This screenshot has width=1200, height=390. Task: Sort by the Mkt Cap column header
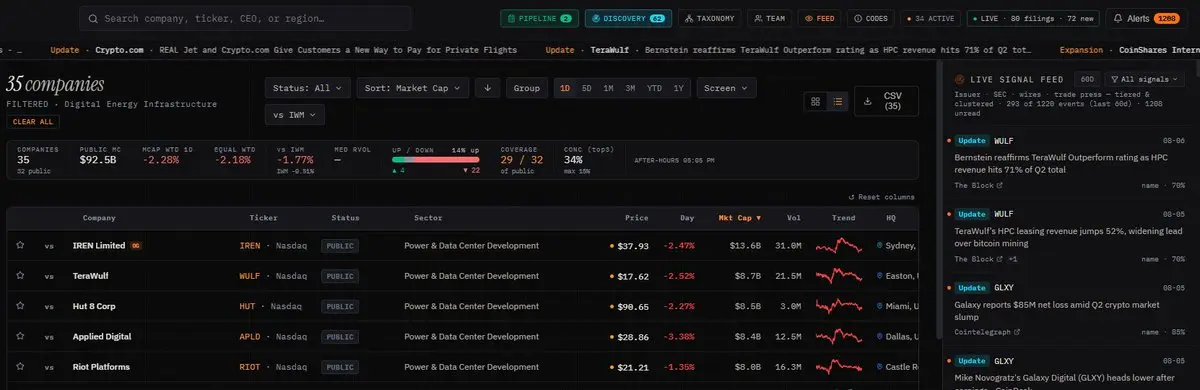(x=740, y=218)
